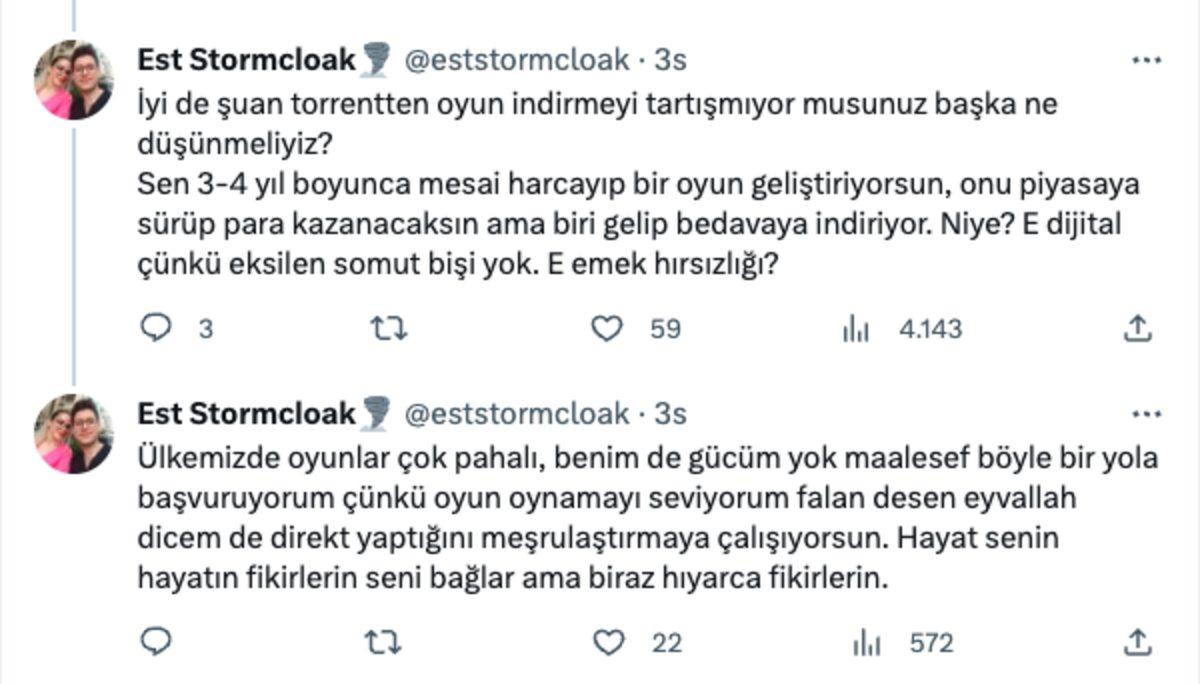The height and width of the screenshot is (684, 1200).
Task: Click the reply icon on the first tweet
Action: 154,326
